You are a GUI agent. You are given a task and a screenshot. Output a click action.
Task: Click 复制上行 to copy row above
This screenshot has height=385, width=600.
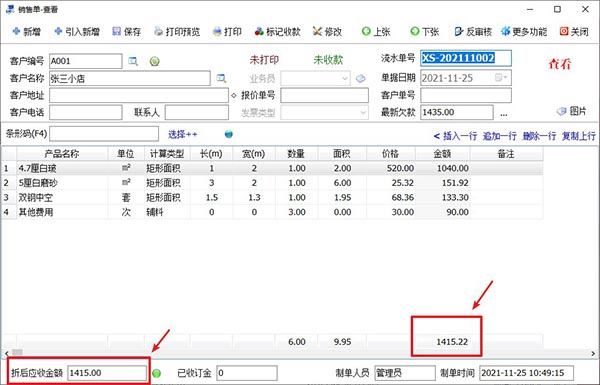pyautogui.click(x=579, y=136)
